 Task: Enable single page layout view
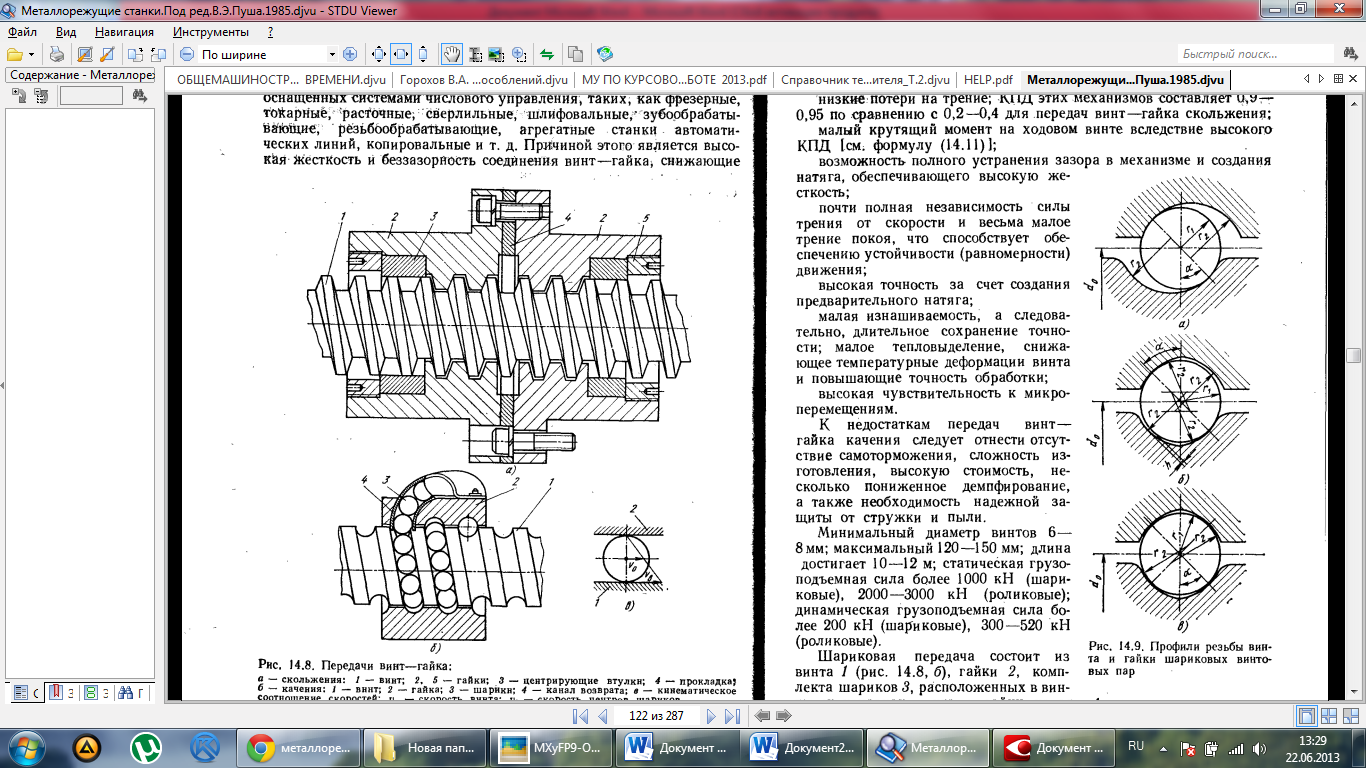click(x=1306, y=716)
